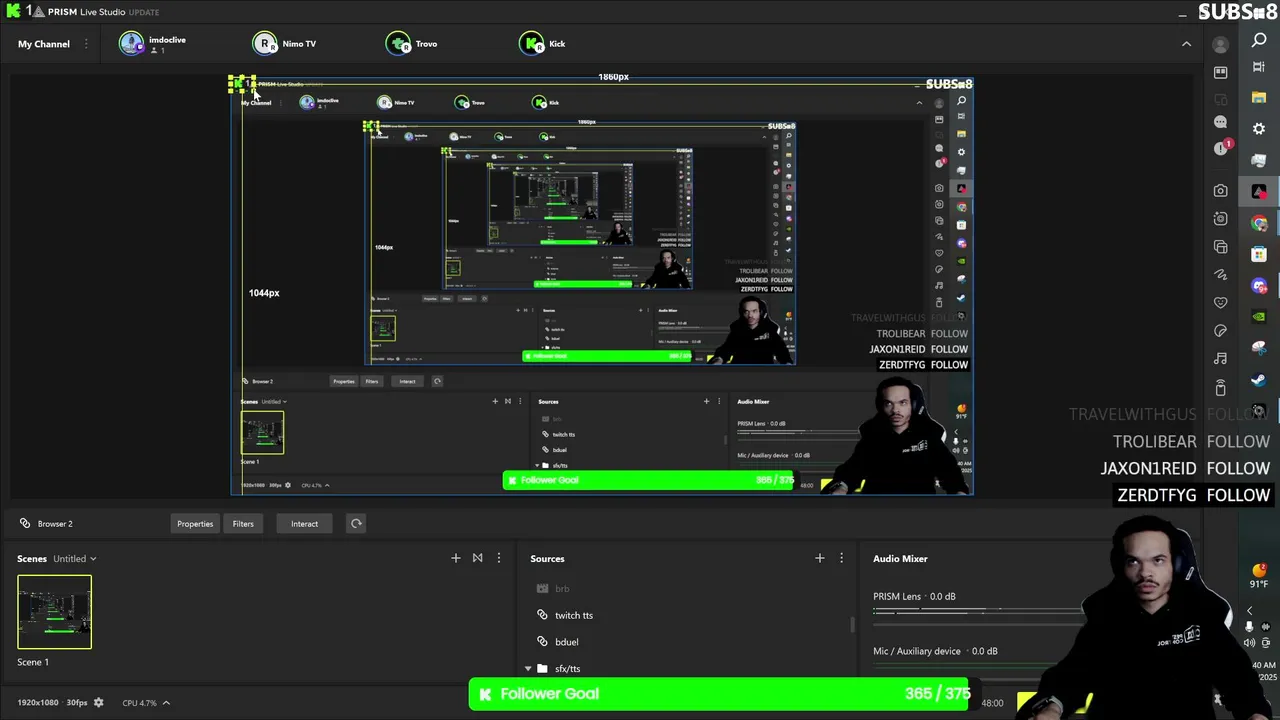Open Scenes panel three-dot menu
The height and width of the screenshot is (720, 1280).
point(499,558)
